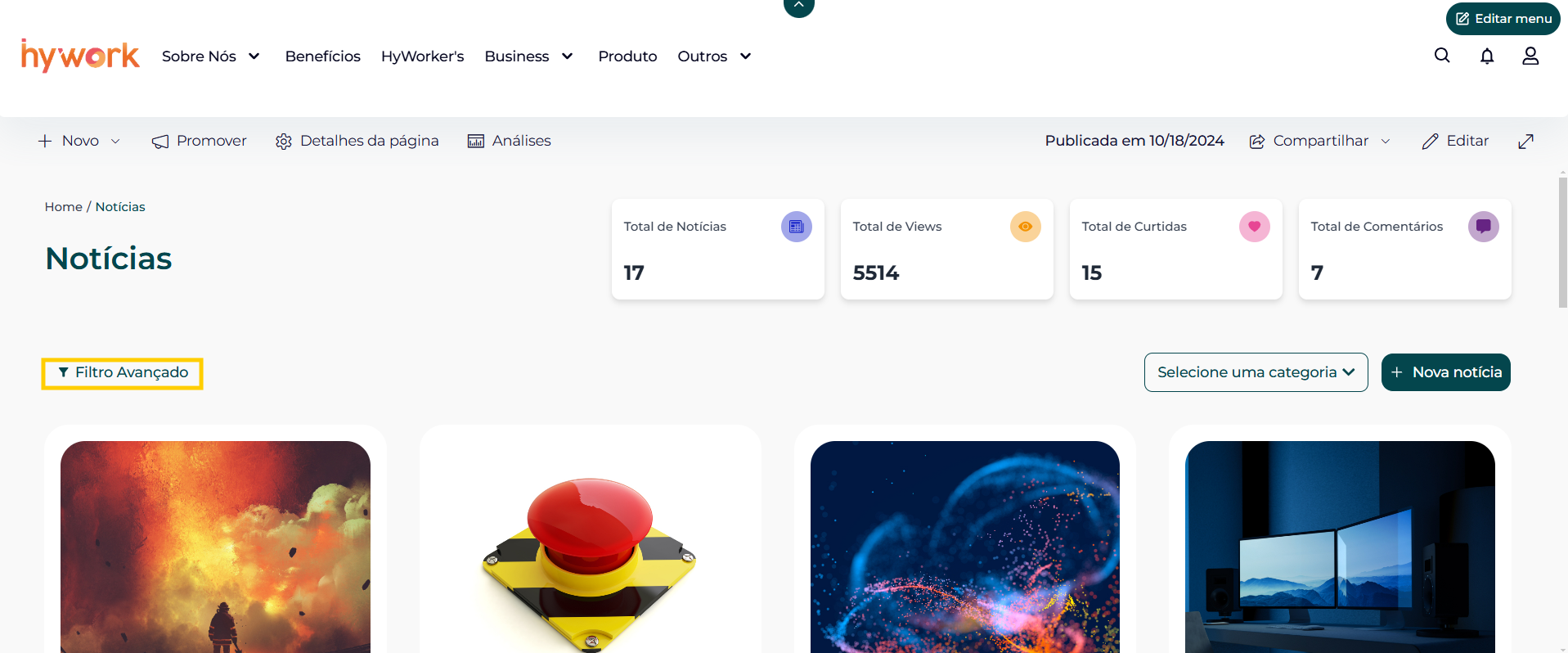Viewport: 1568px width, 653px height.
Task: Open the red button news thumbnail
Action: [x=590, y=547]
